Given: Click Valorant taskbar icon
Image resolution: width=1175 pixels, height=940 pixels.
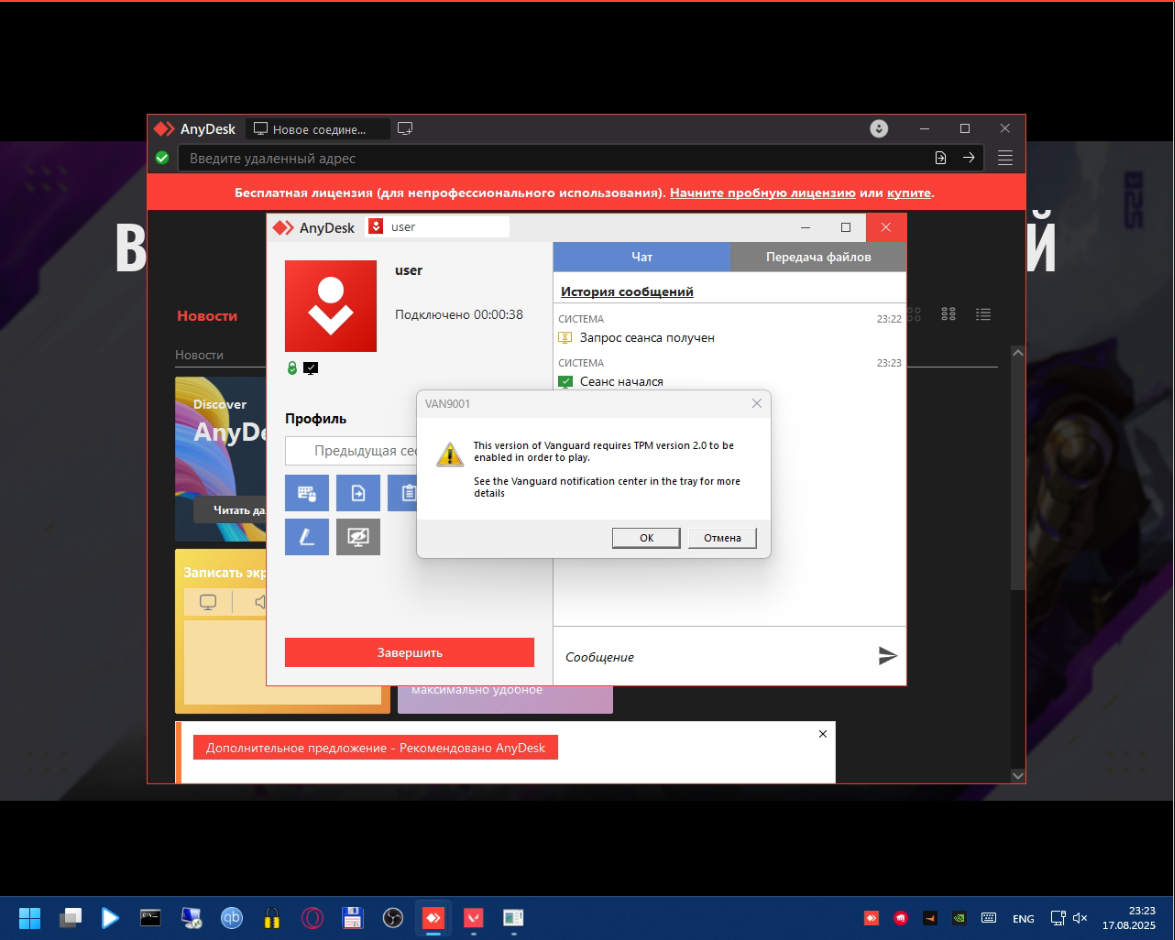Looking at the screenshot, I should (x=474, y=918).
